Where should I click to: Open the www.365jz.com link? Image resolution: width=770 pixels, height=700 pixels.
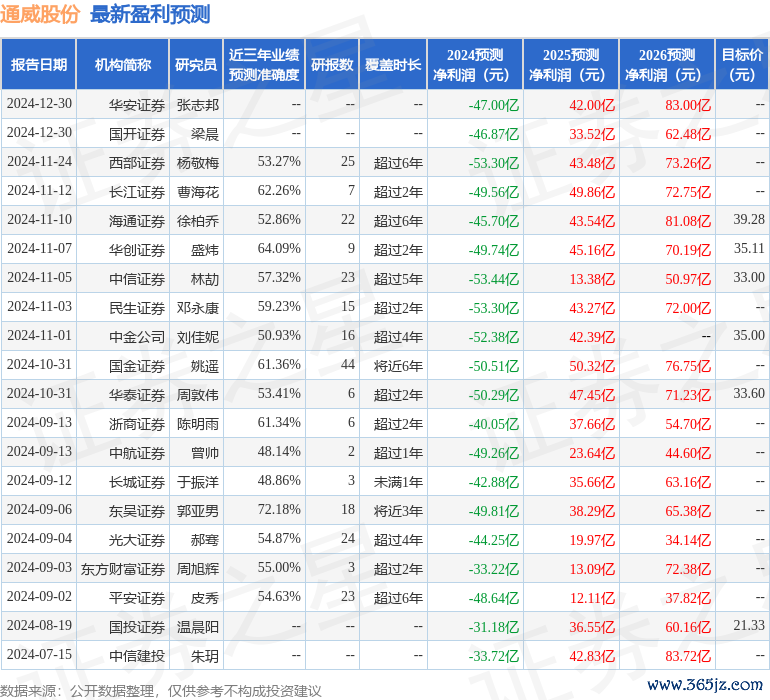coord(705,684)
